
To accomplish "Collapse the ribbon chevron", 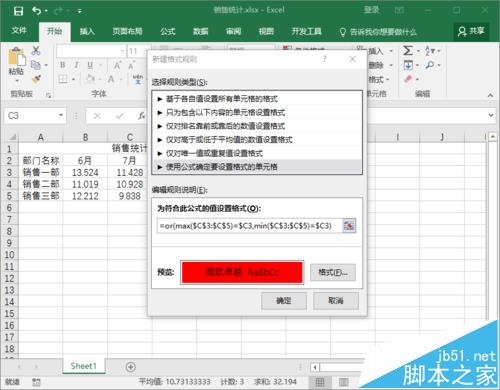I will 490,95.
